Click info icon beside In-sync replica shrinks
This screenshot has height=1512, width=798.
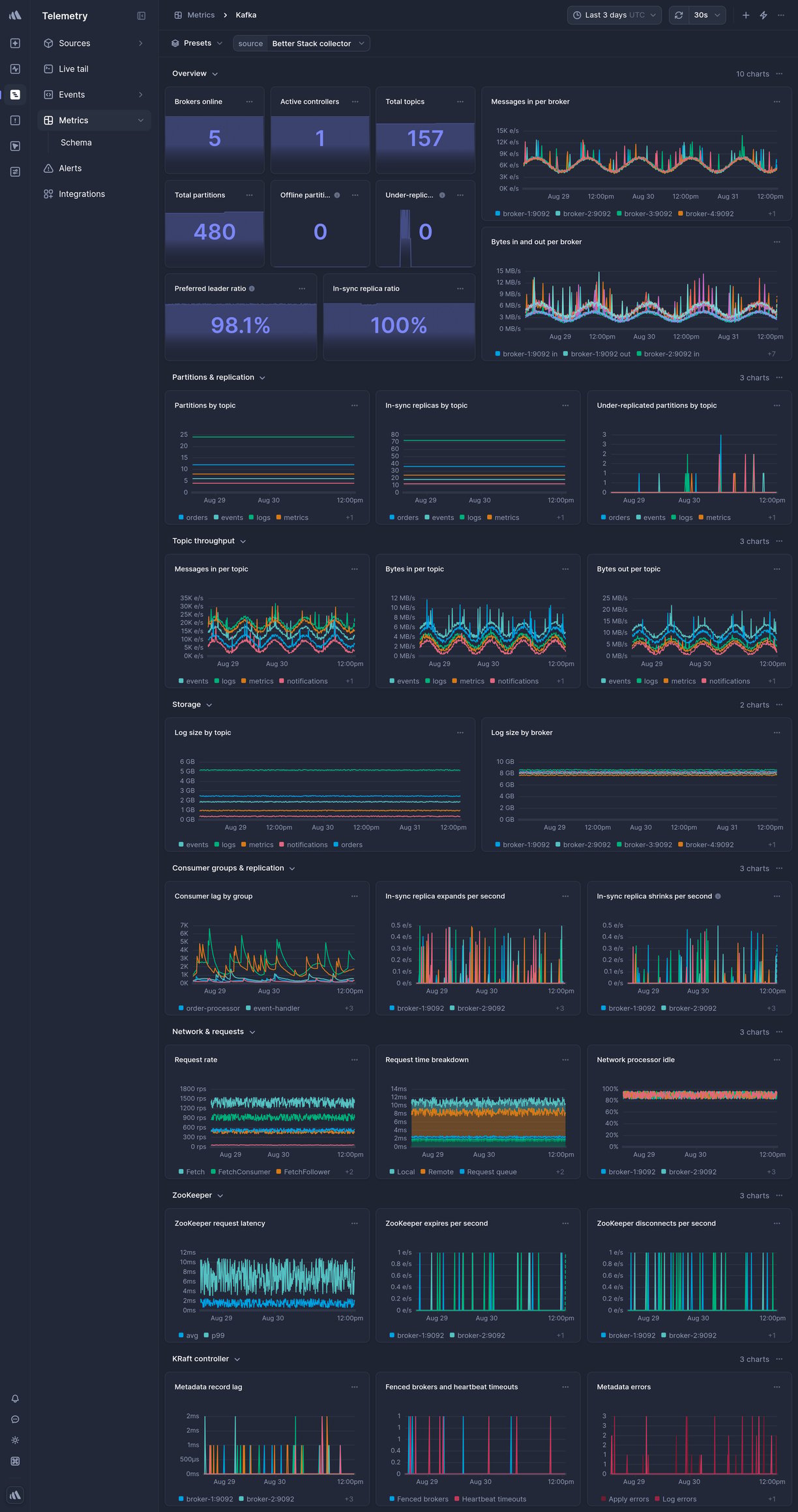click(x=718, y=896)
